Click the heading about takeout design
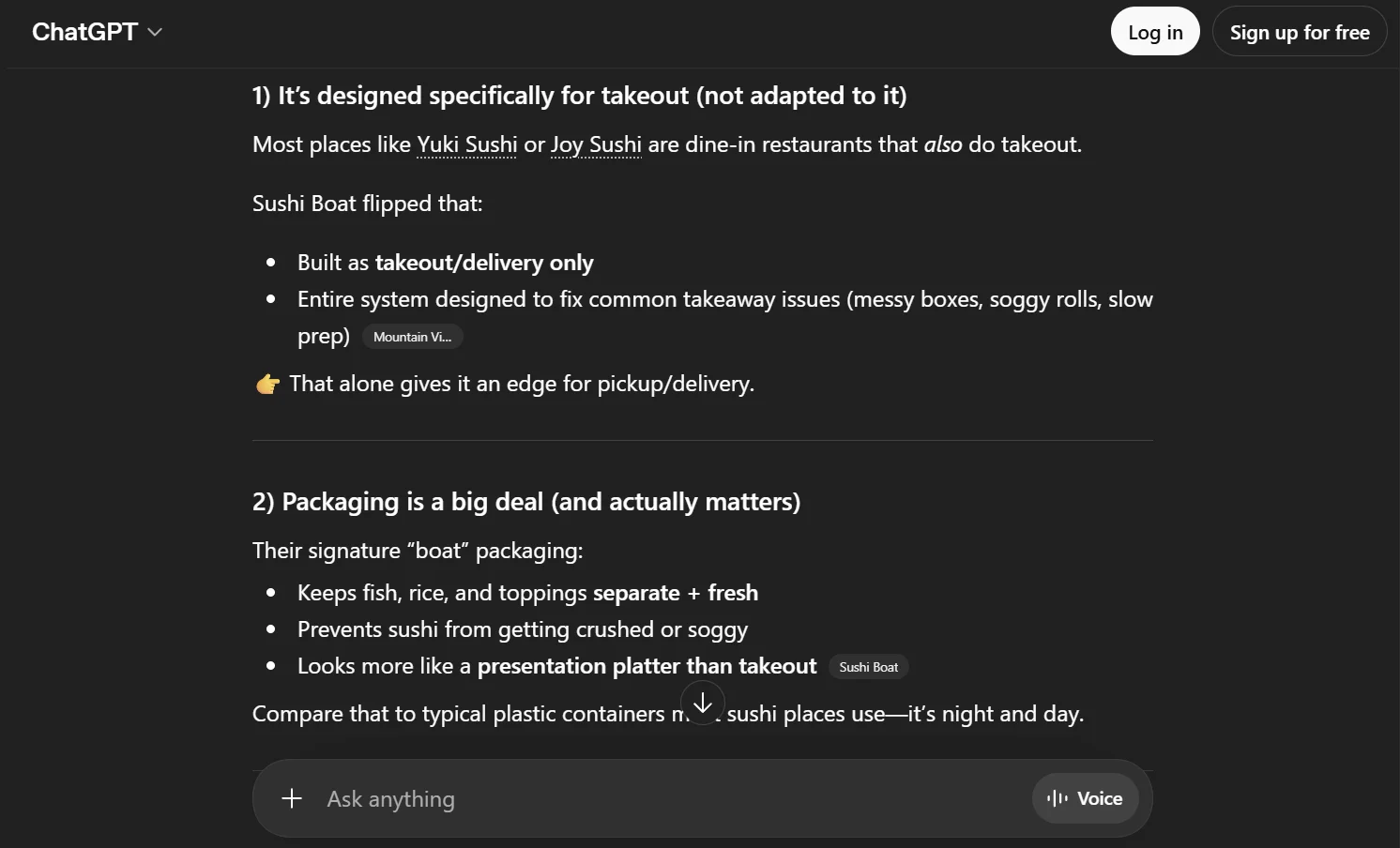 point(579,95)
